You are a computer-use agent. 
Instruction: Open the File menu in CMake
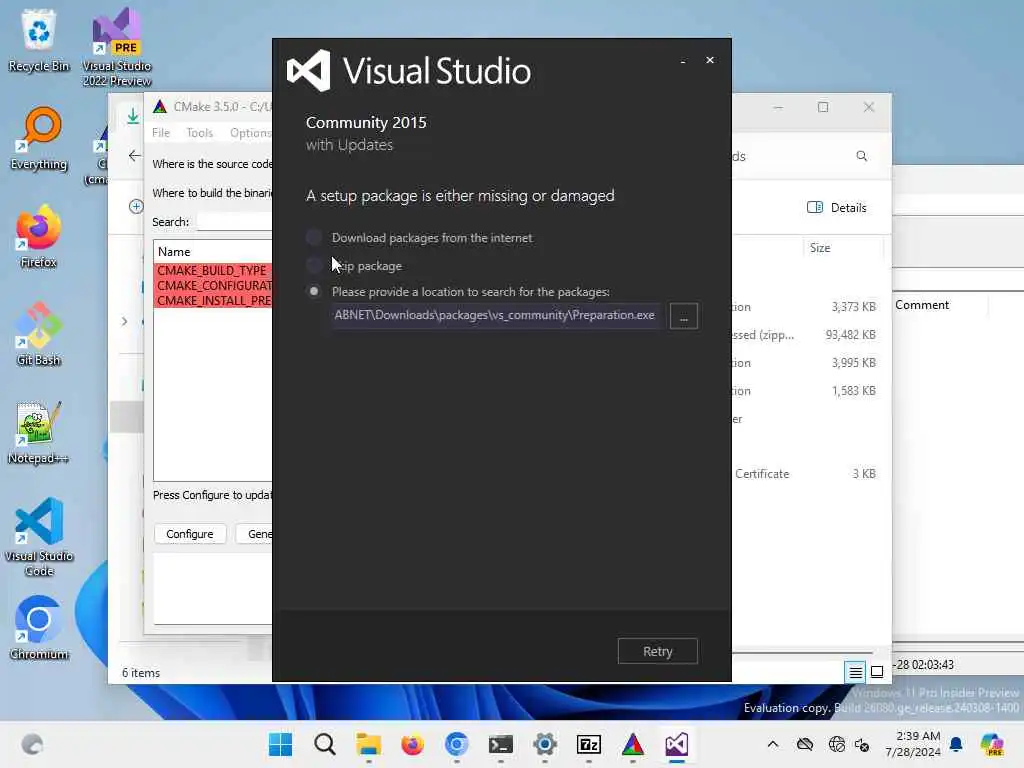(161, 133)
